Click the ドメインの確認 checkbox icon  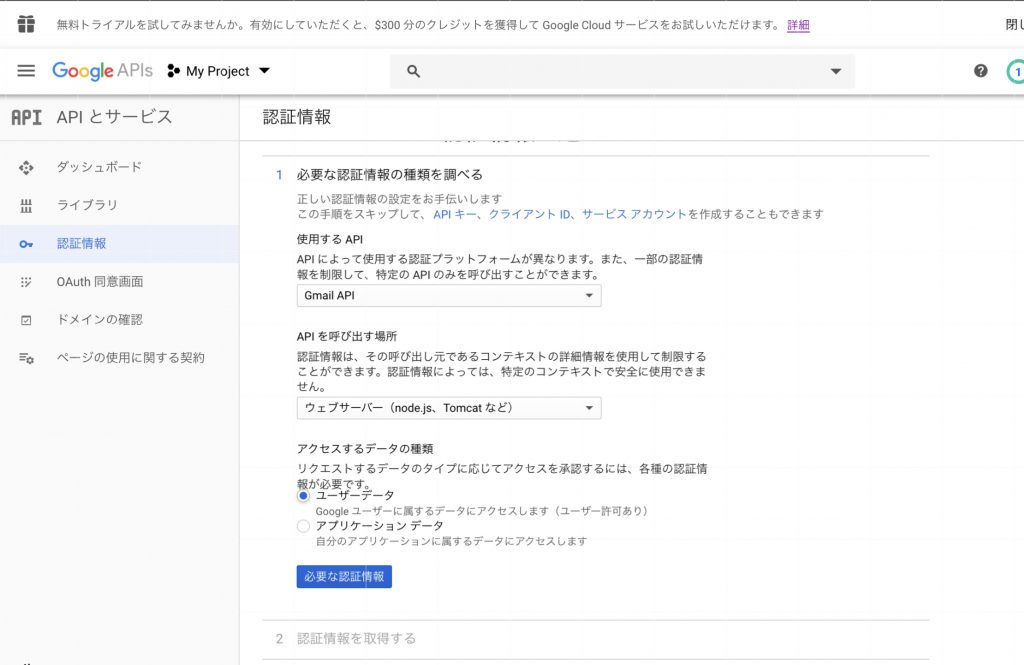pyautogui.click(x=26, y=320)
